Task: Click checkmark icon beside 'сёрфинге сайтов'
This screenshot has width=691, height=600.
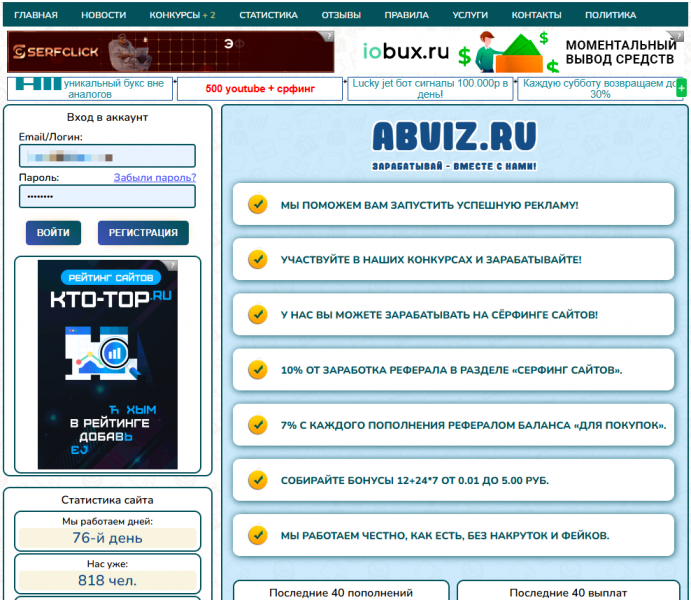Action: click(x=258, y=315)
